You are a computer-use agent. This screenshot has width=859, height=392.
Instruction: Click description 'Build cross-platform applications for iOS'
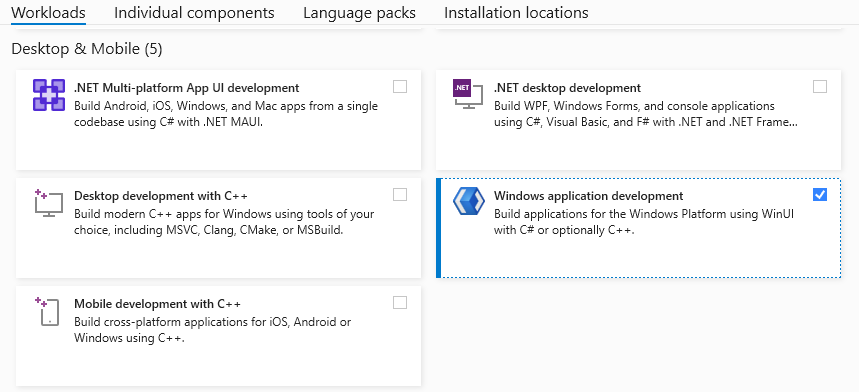(x=213, y=330)
